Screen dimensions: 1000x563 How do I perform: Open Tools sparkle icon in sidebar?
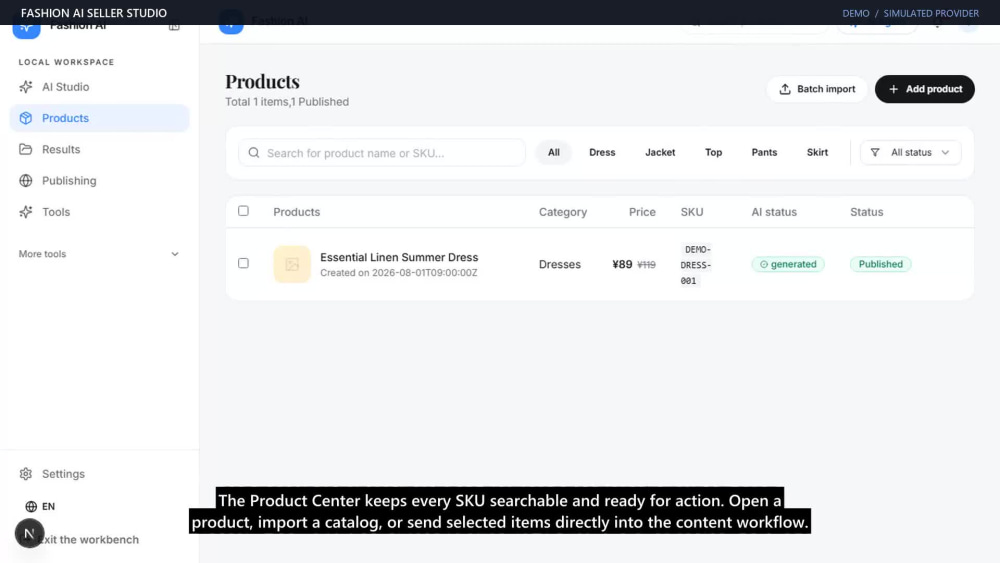point(26,212)
